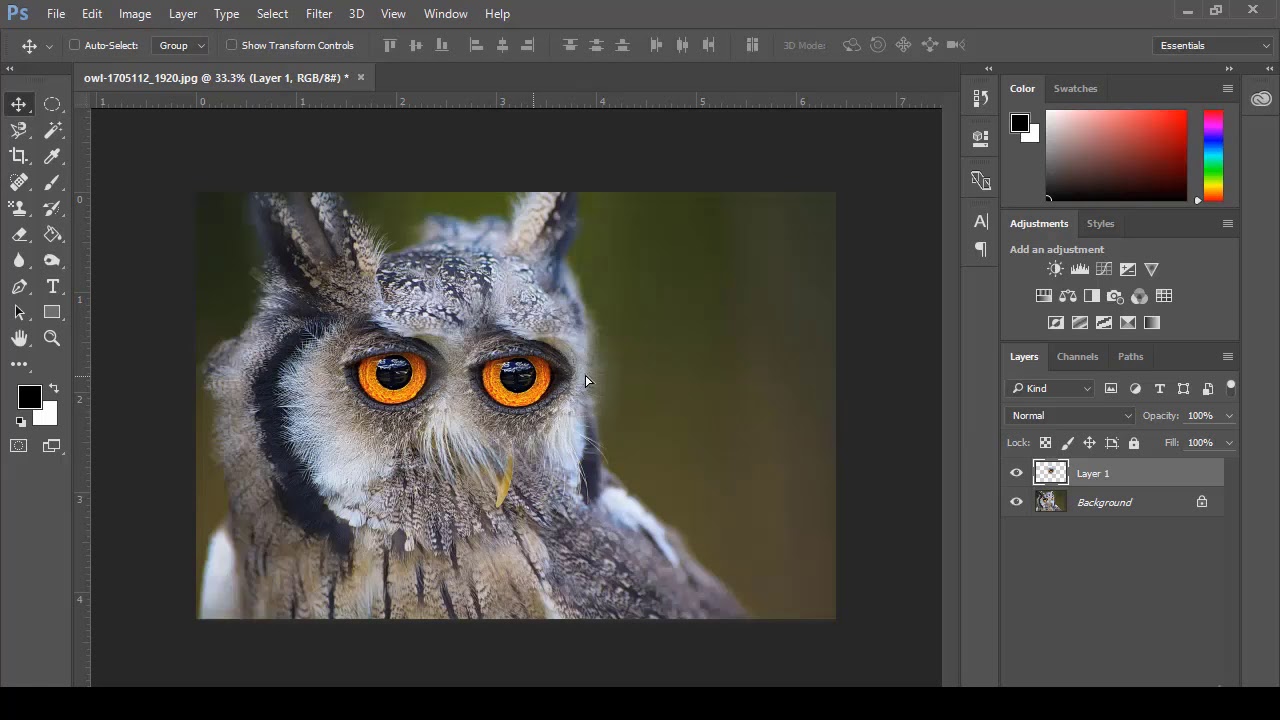
Task: Open the Kind layer filter dropdown
Action: coord(1051,388)
